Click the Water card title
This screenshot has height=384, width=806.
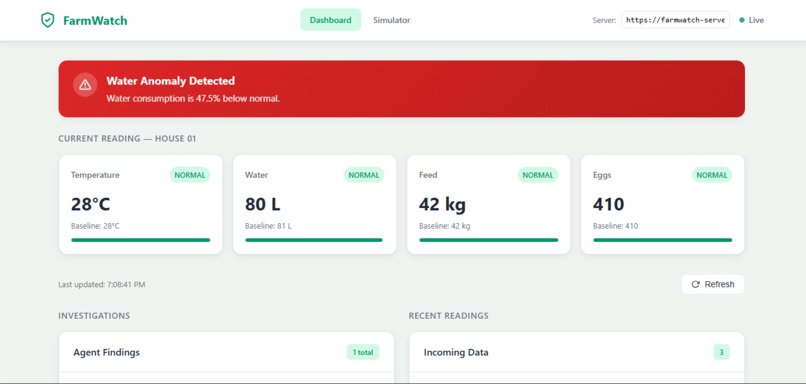256,175
